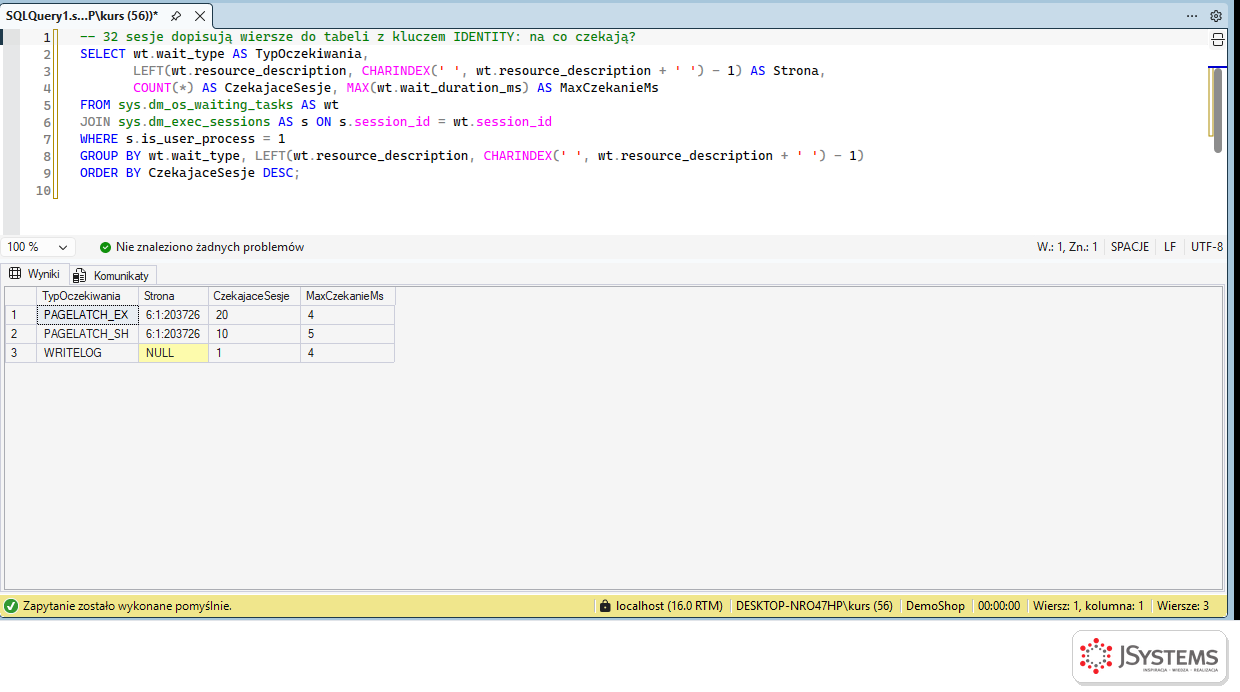This screenshot has width=1240, height=692.
Task: Click the LF line ending indicator
Action: click(1170, 247)
